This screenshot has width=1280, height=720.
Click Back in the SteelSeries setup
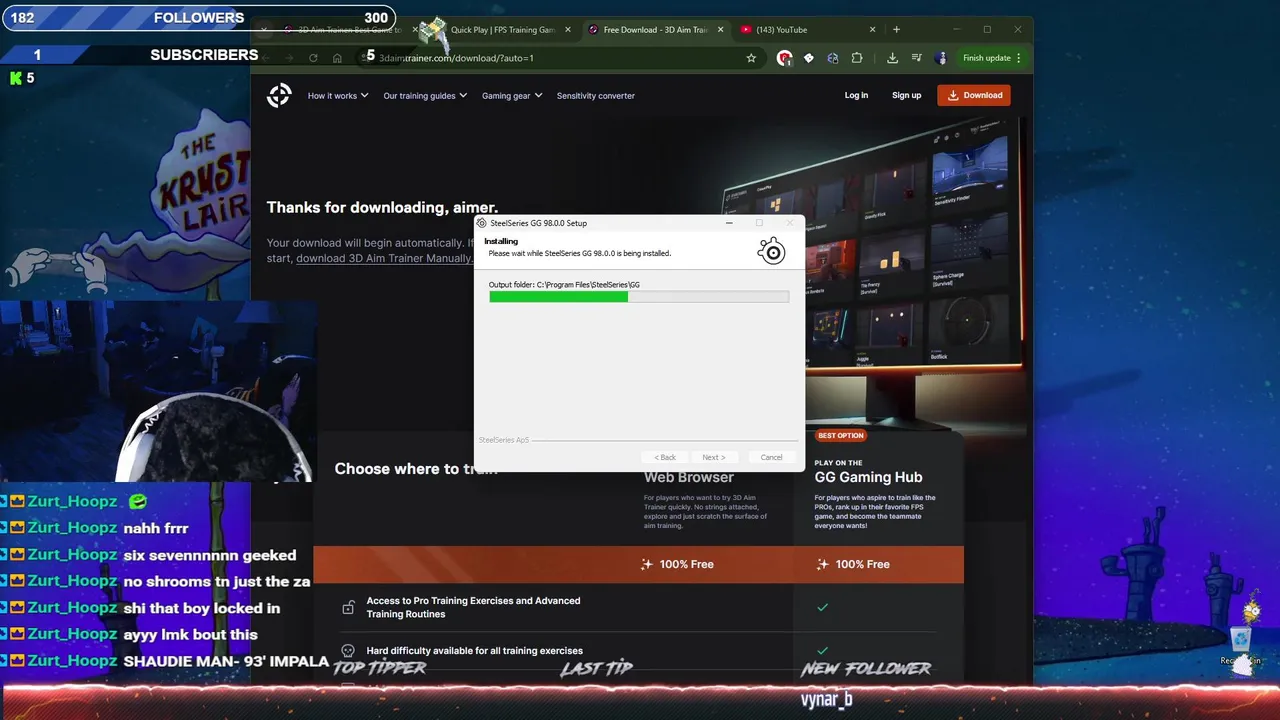click(665, 457)
